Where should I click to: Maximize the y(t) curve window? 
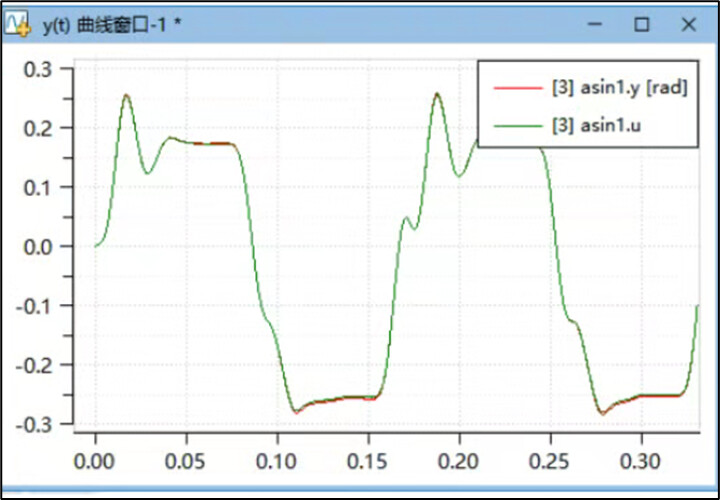[641, 24]
